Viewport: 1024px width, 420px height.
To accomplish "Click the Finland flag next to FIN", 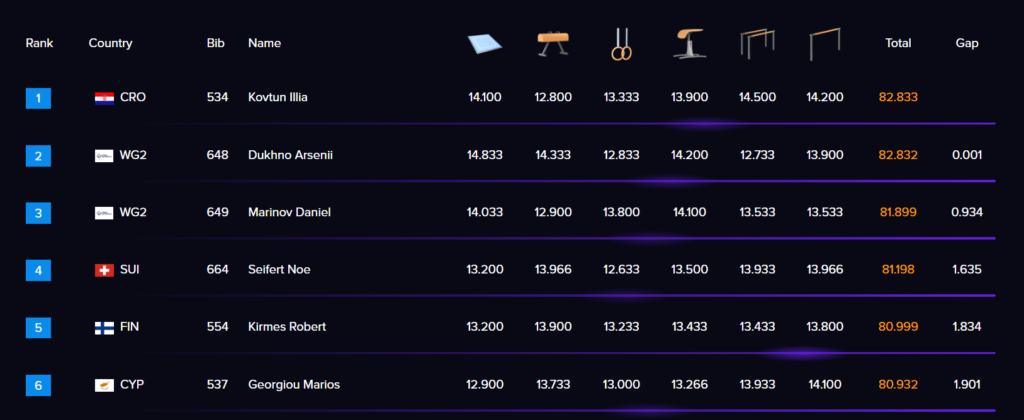I will [104, 327].
